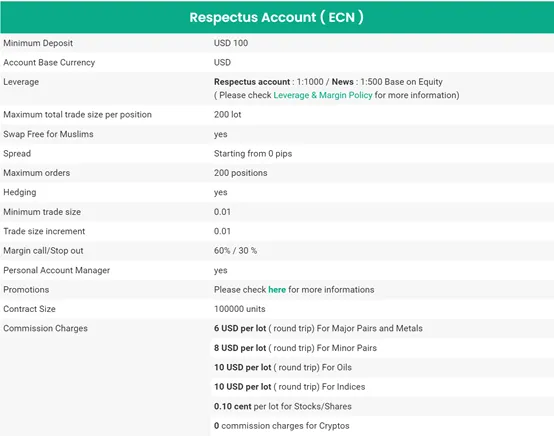Click the Respectus Account (ECN) header

276,17
